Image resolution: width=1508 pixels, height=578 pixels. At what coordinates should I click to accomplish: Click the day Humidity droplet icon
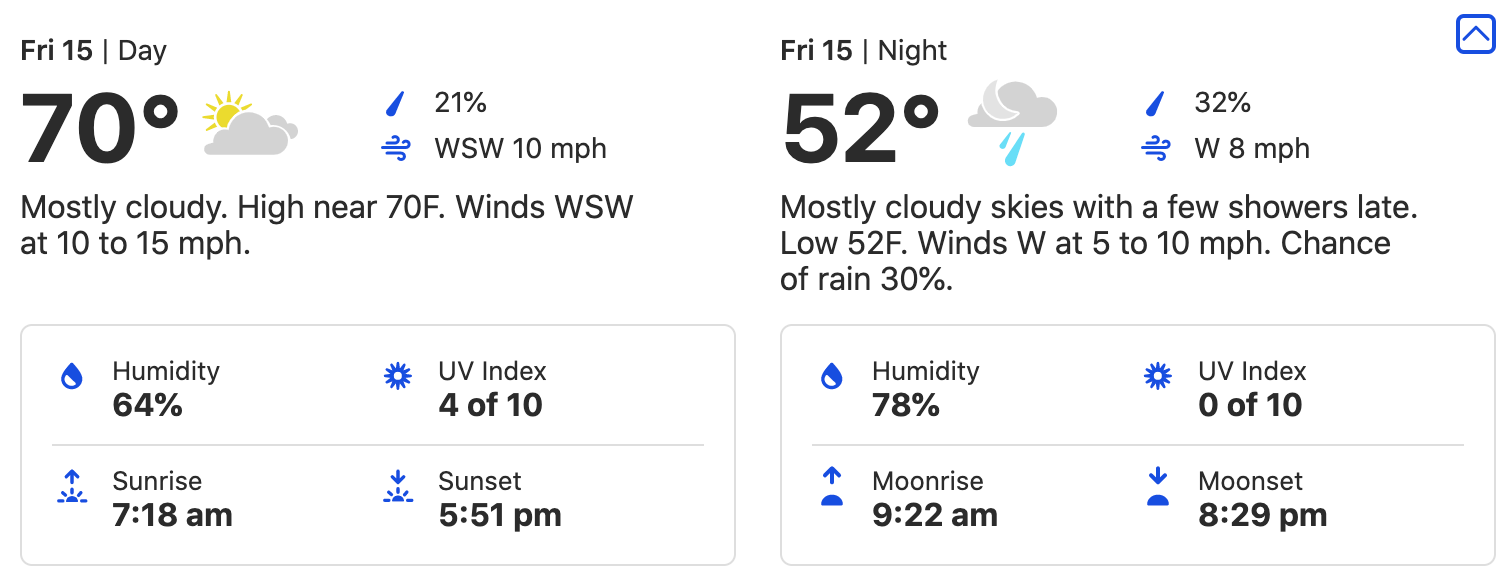pos(72,377)
